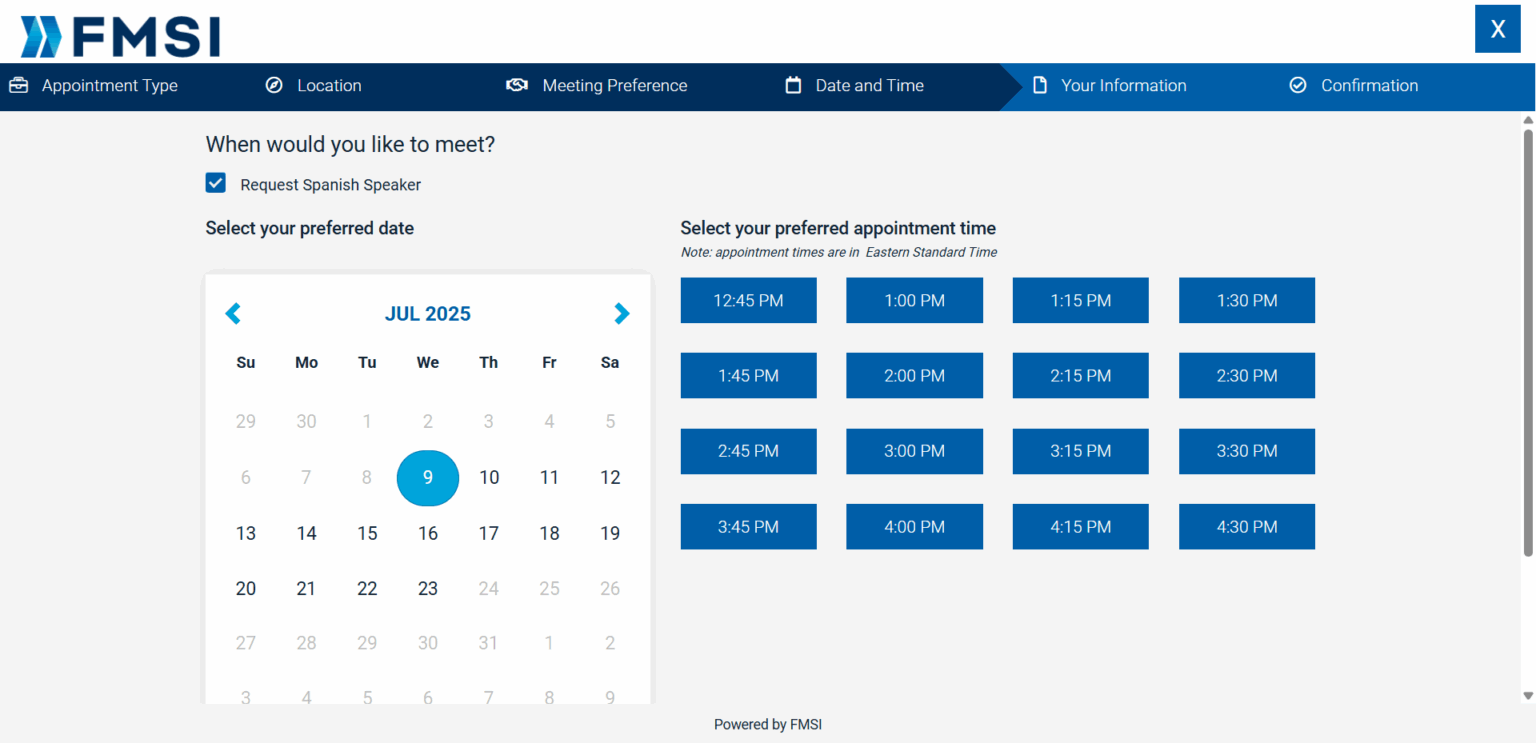Choose July 23 in the calendar
The height and width of the screenshot is (743, 1536).
(428, 589)
